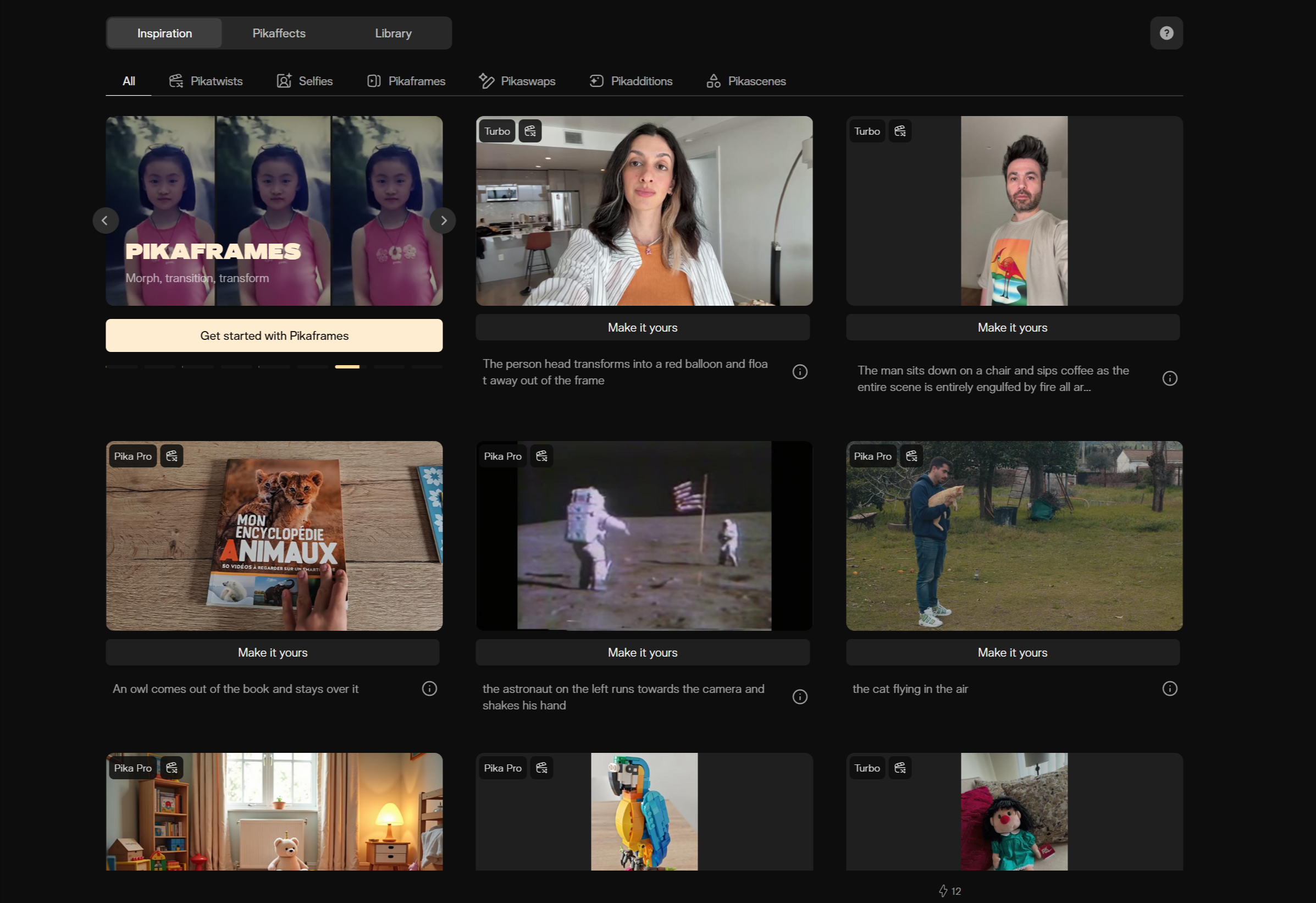Click info icon beside the astronaut prompt
The image size is (1316, 903).
pyautogui.click(x=800, y=696)
